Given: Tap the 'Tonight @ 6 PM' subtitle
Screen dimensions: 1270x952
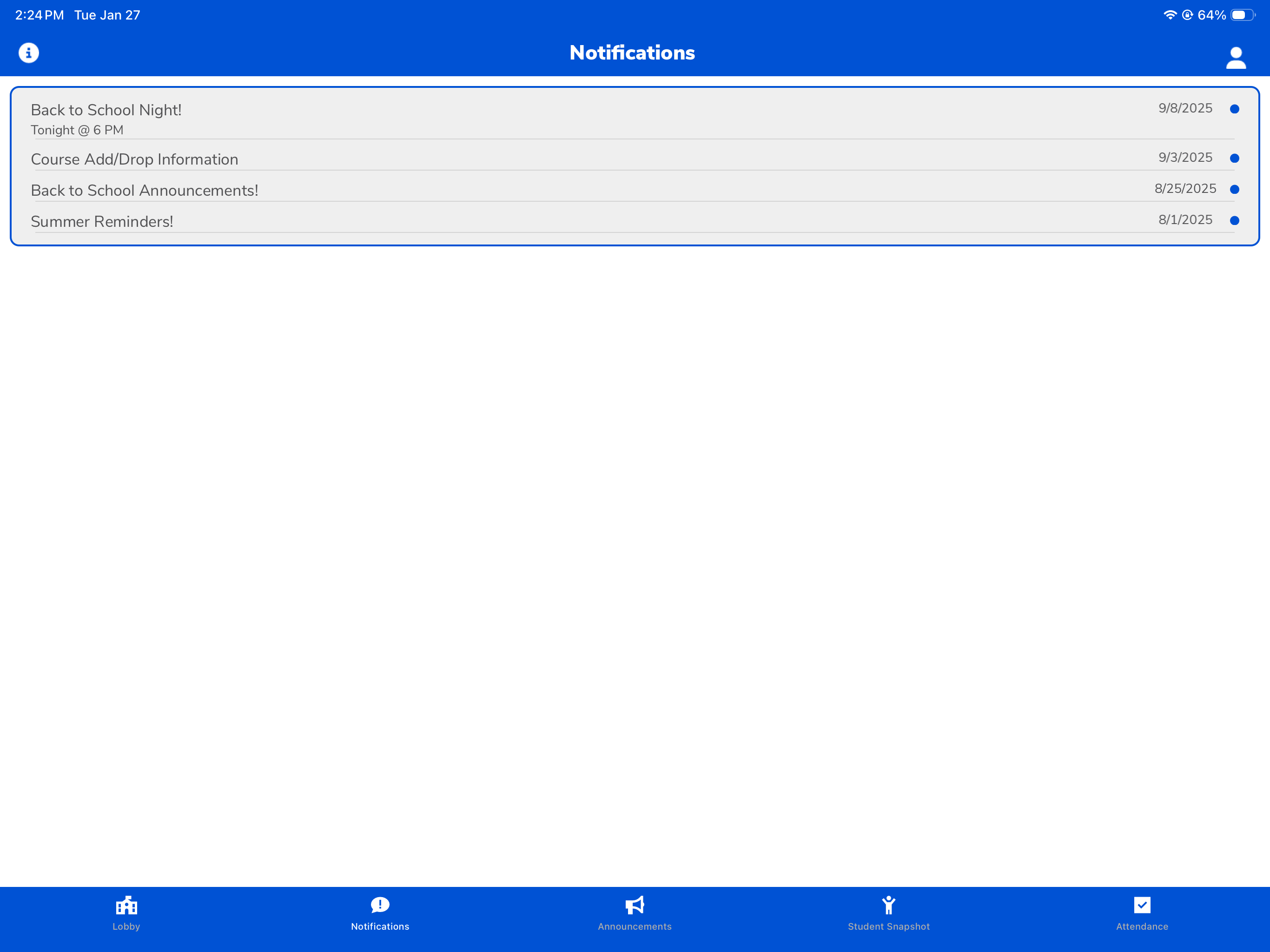Looking at the screenshot, I should [x=77, y=130].
